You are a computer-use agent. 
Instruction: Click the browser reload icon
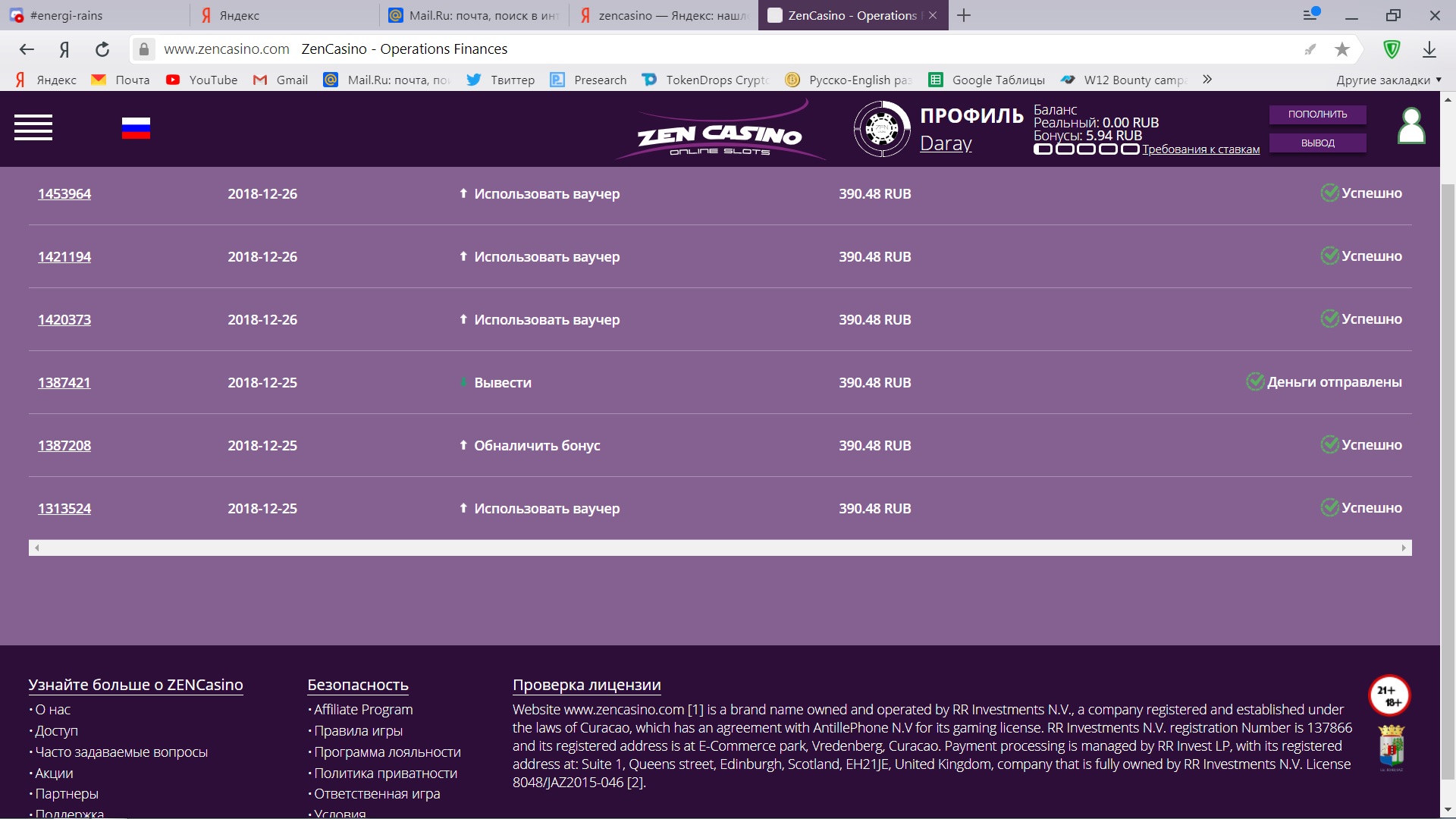pyautogui.click(x=102, y=49)
